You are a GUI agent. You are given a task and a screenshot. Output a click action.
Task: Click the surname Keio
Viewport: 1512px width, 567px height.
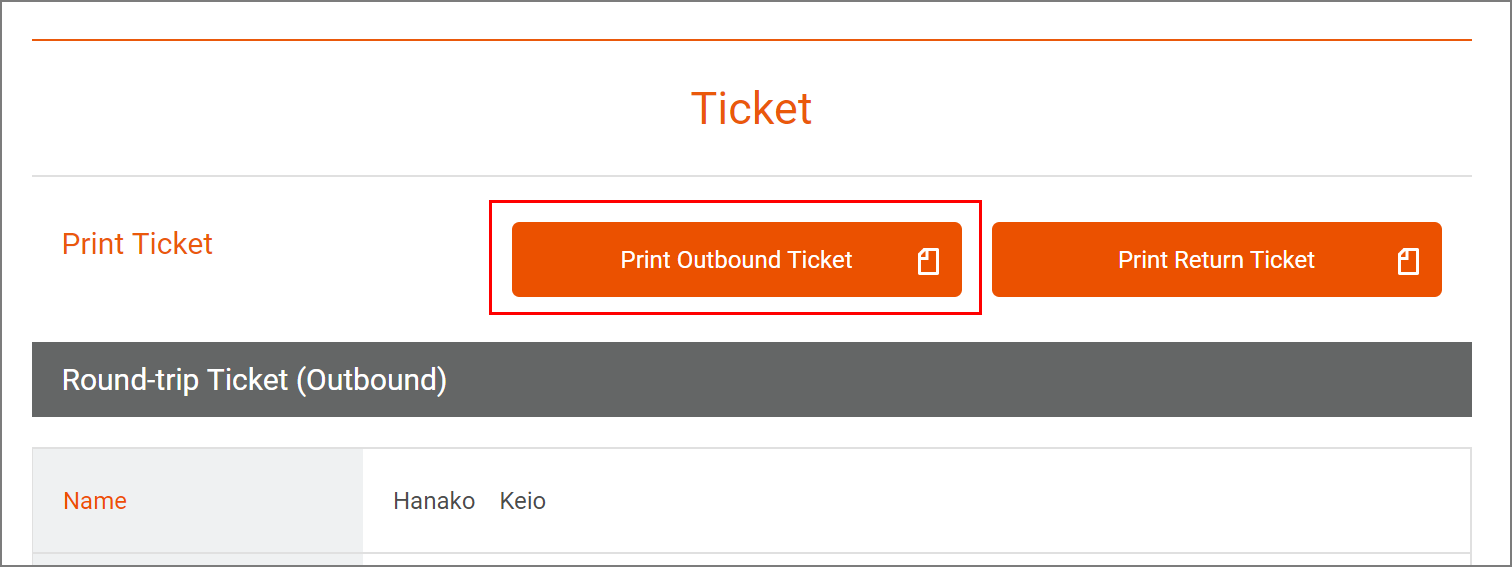(523, 500)
